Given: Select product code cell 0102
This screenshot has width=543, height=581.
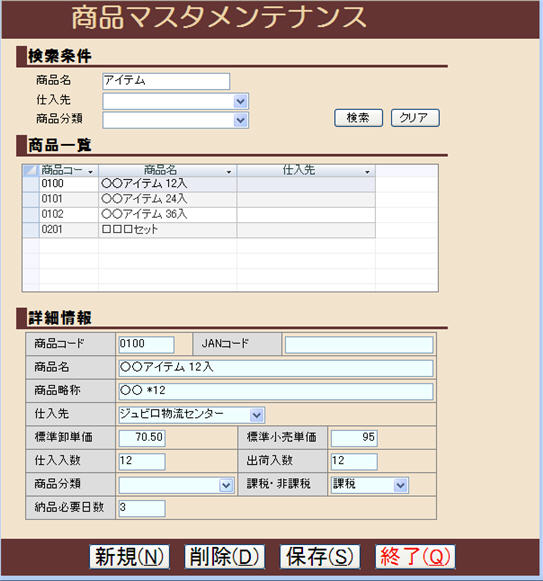Looking at the screenshot, I should point(69,215).
